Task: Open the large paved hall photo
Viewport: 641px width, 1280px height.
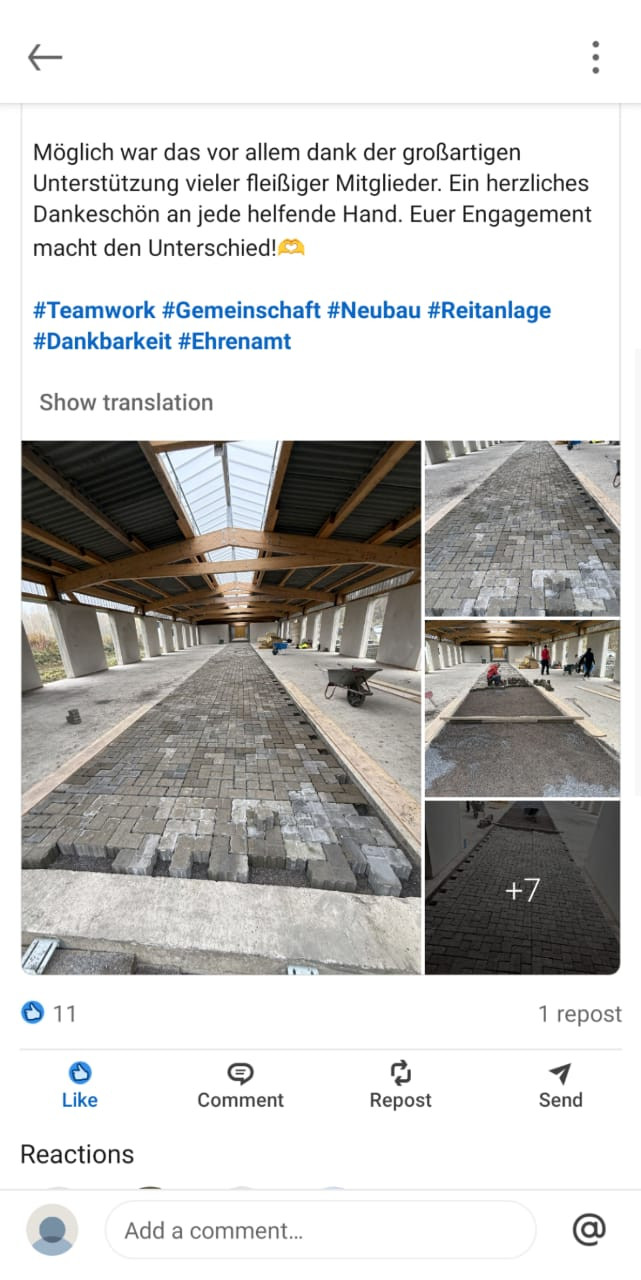Action: click(221, 707)
